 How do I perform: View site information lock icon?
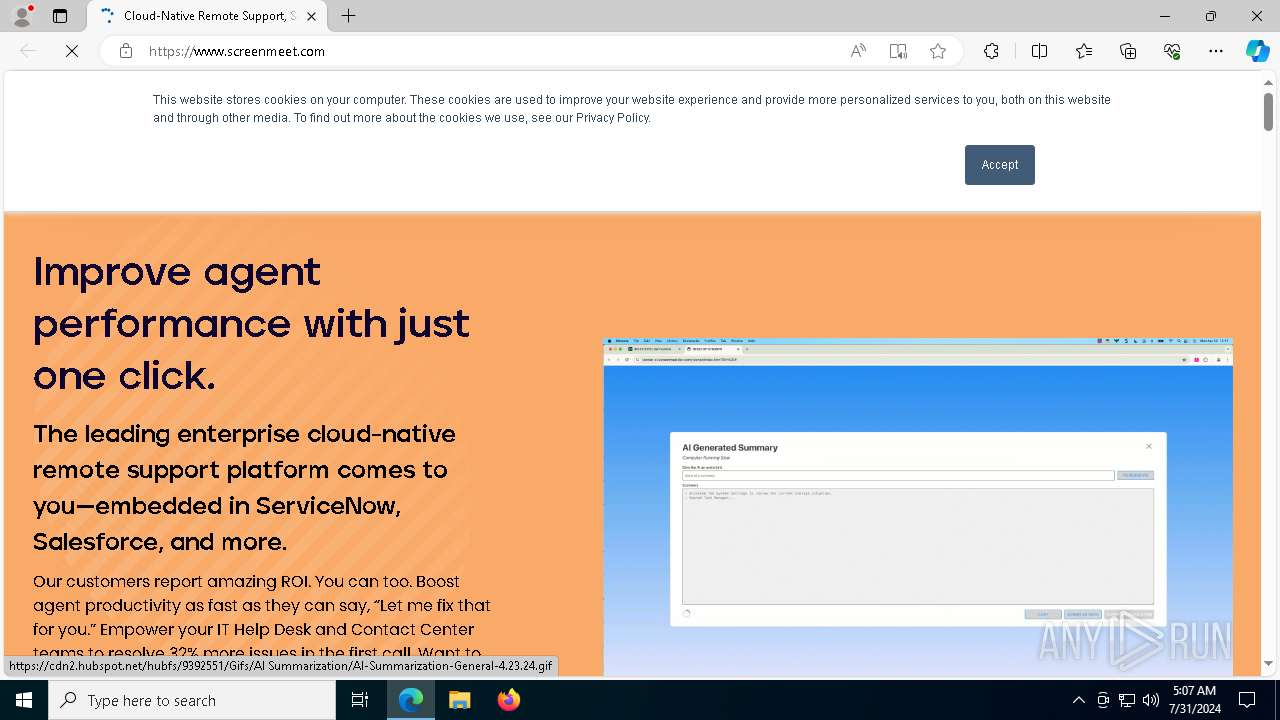pos(126,51)
